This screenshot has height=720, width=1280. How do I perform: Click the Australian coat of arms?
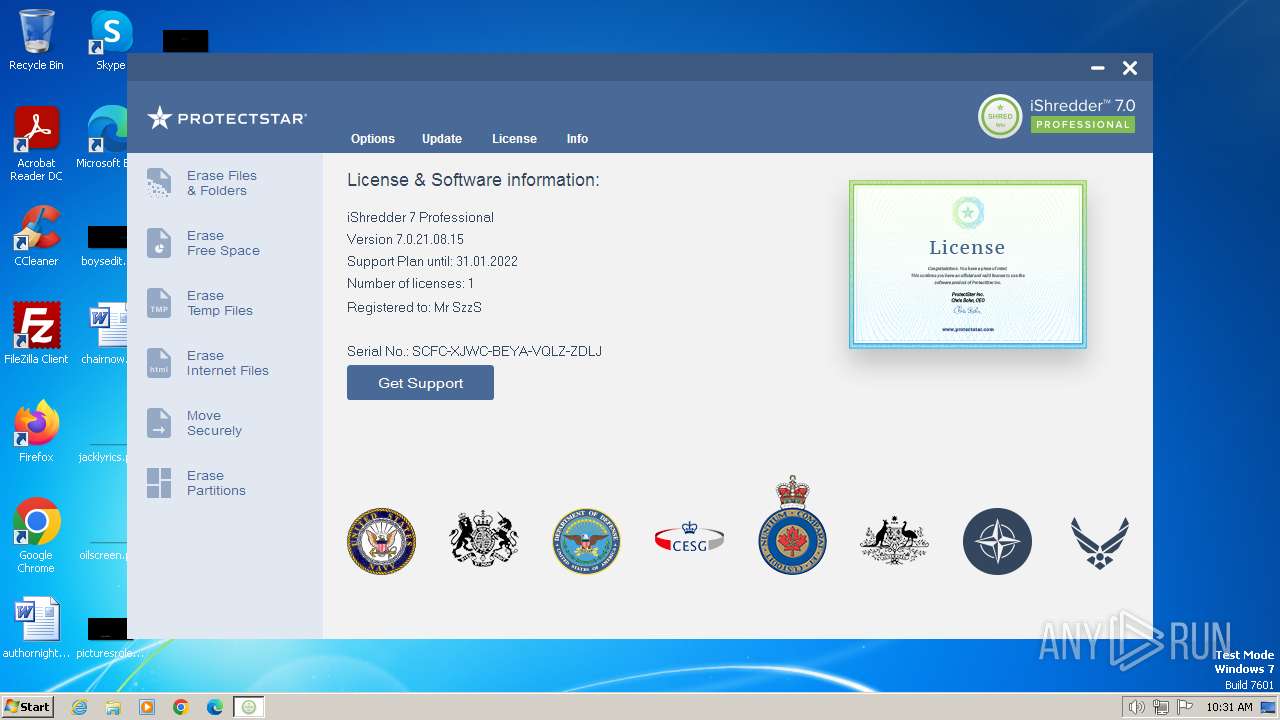(x=894, y=541)
